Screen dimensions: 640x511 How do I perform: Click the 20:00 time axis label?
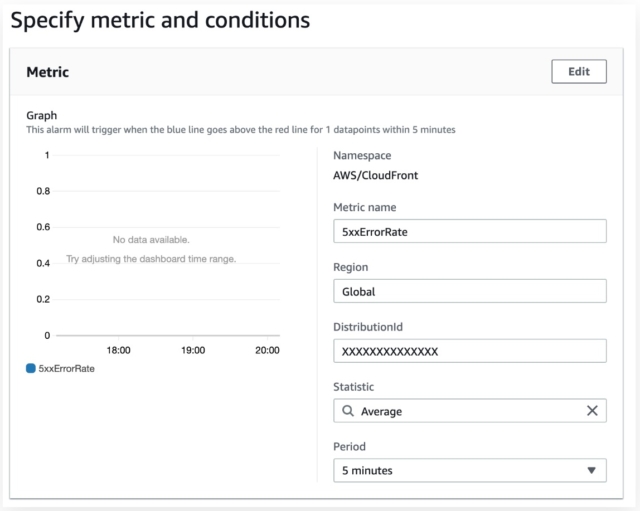(x=267, y=350)
